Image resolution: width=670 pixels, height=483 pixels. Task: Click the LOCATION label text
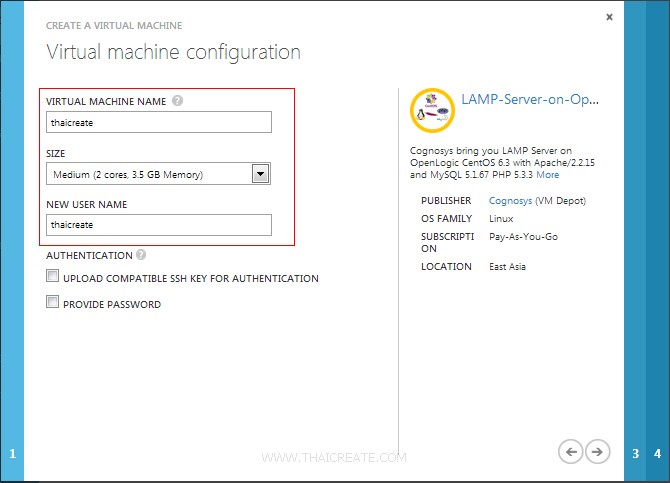(x=446, y=267)
